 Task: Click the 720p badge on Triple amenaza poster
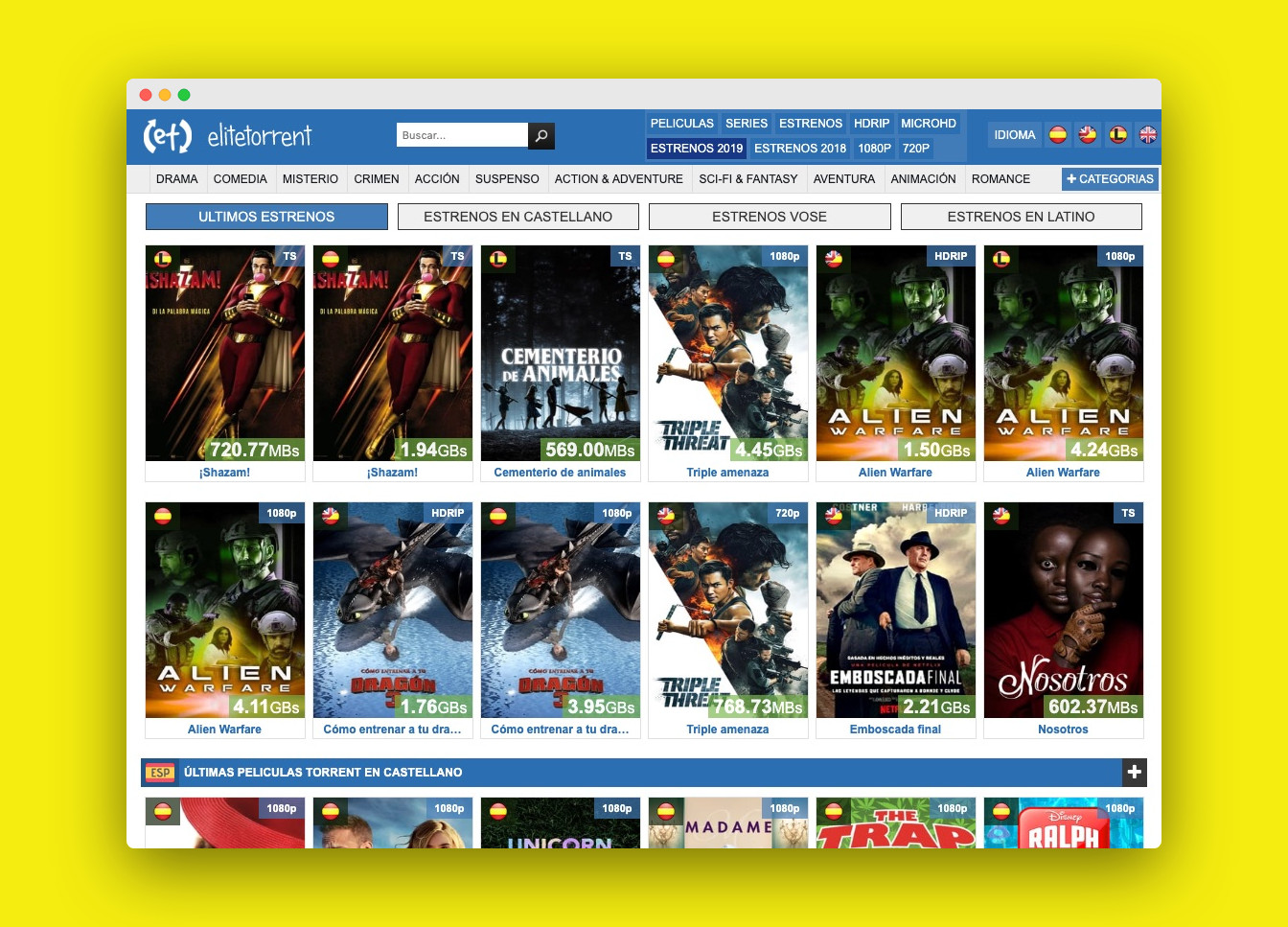click(788, 513)
